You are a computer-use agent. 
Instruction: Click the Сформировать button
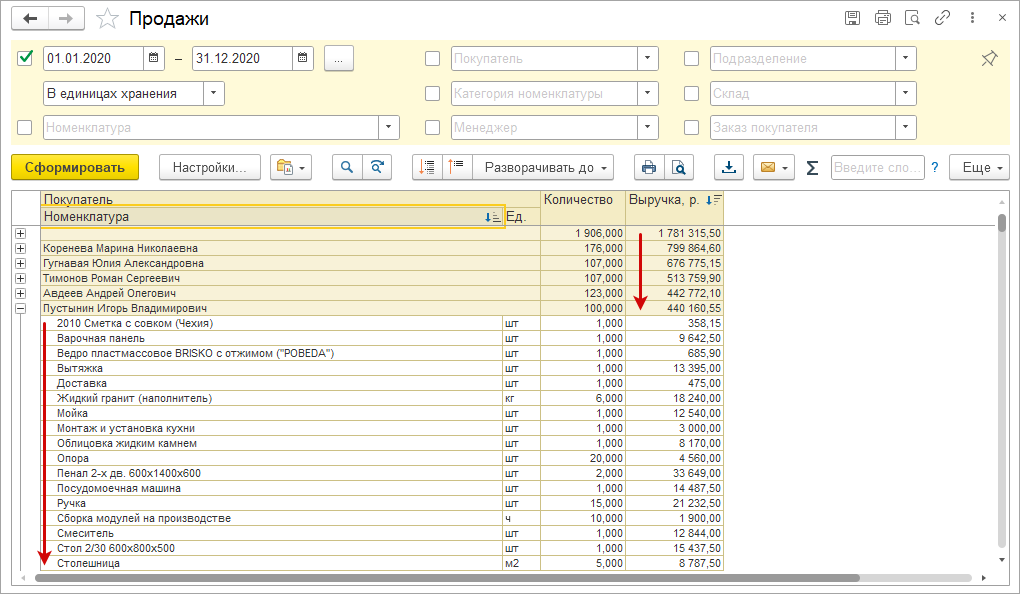(75, 167)
